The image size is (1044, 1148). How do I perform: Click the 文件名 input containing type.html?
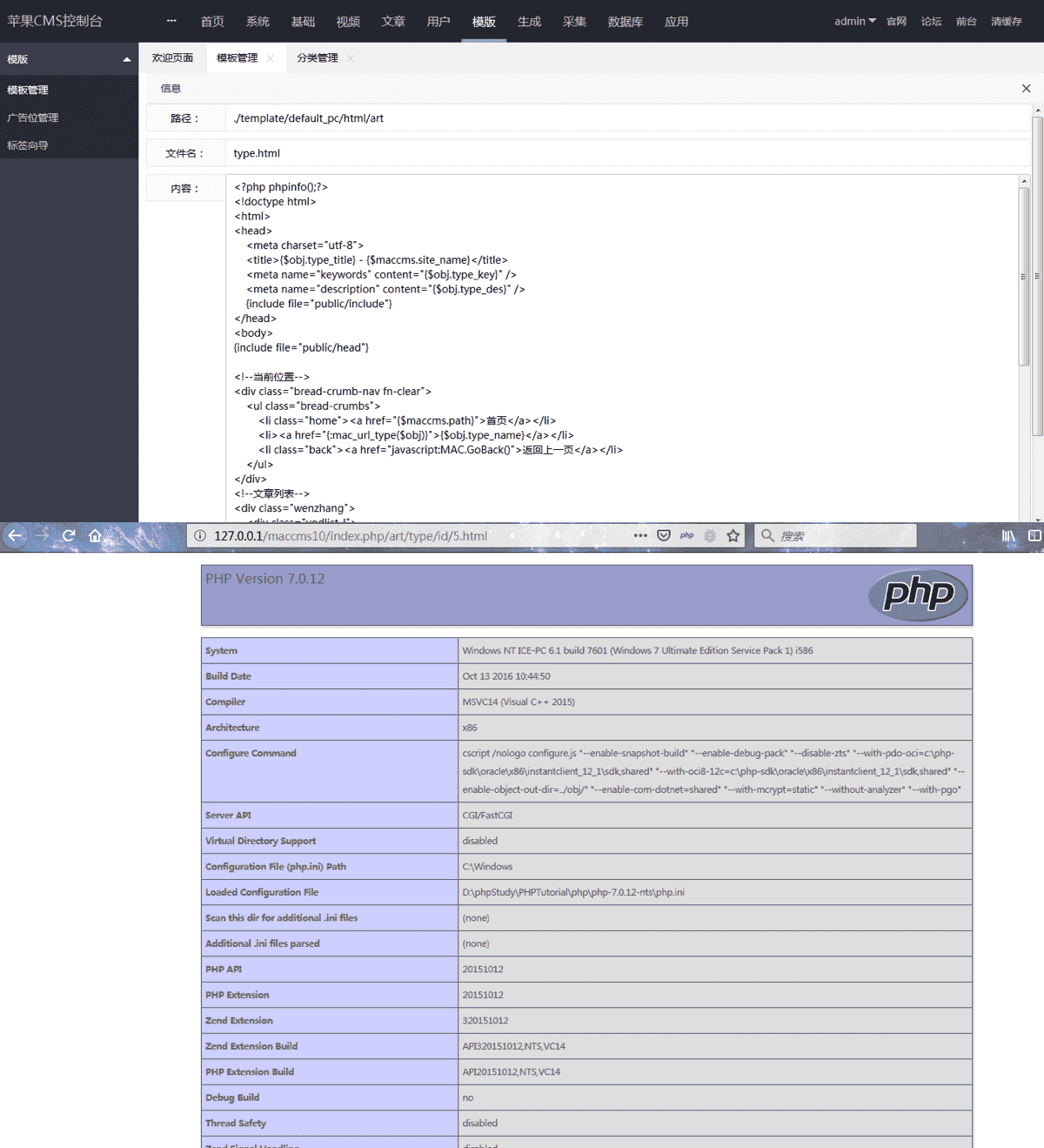[x=626, y=153]
